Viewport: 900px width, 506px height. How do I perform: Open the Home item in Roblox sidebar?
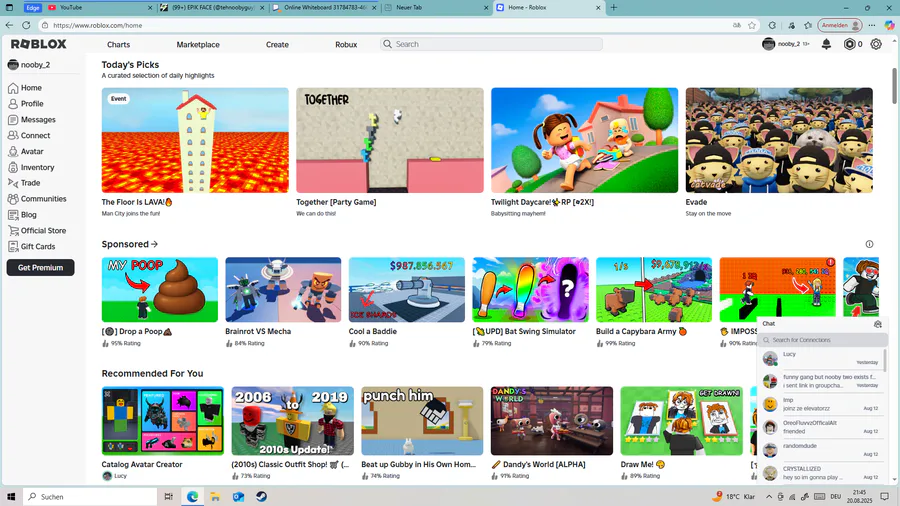tap(25, 88)
